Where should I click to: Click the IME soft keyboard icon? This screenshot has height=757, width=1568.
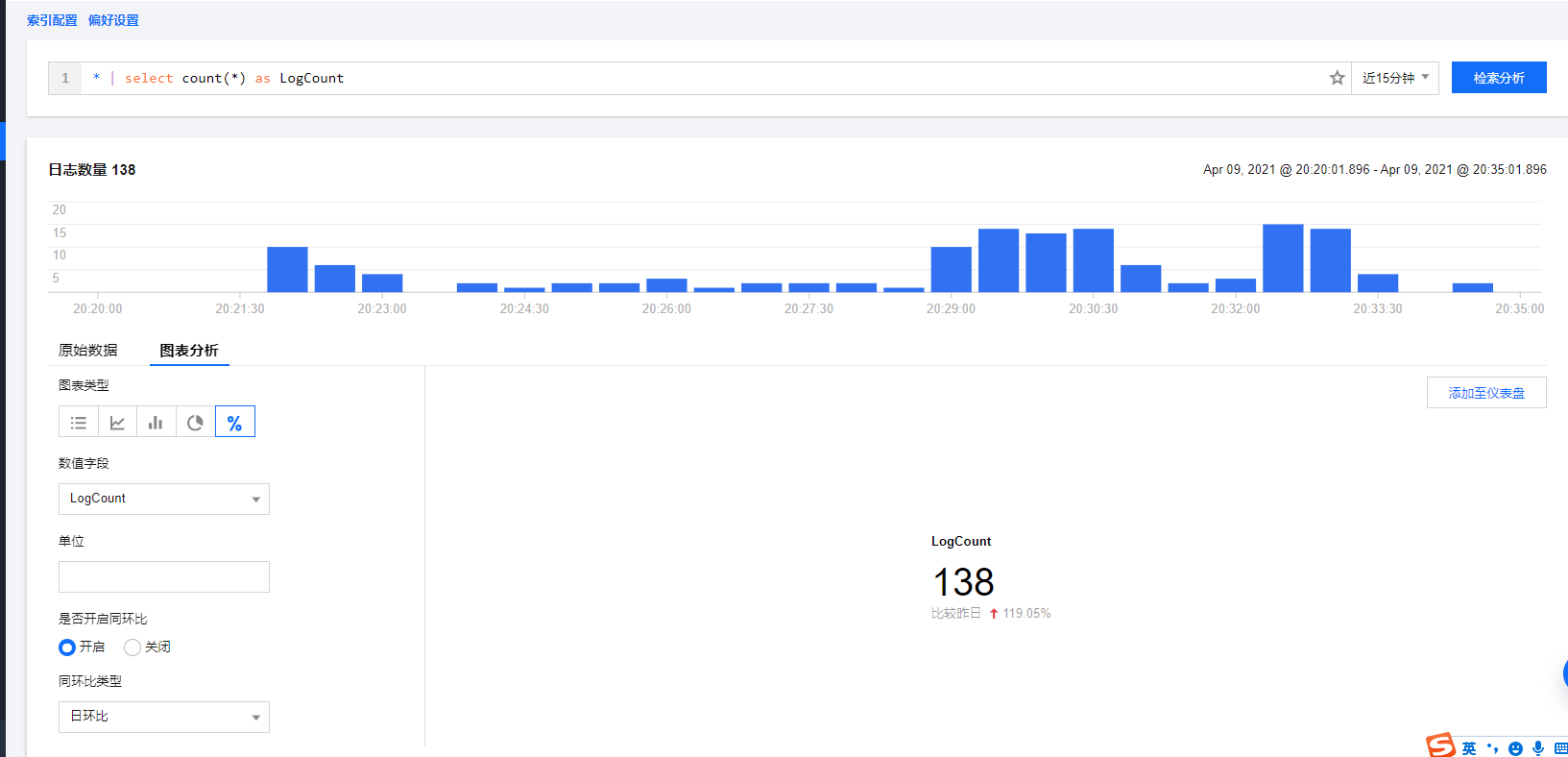1560,748
